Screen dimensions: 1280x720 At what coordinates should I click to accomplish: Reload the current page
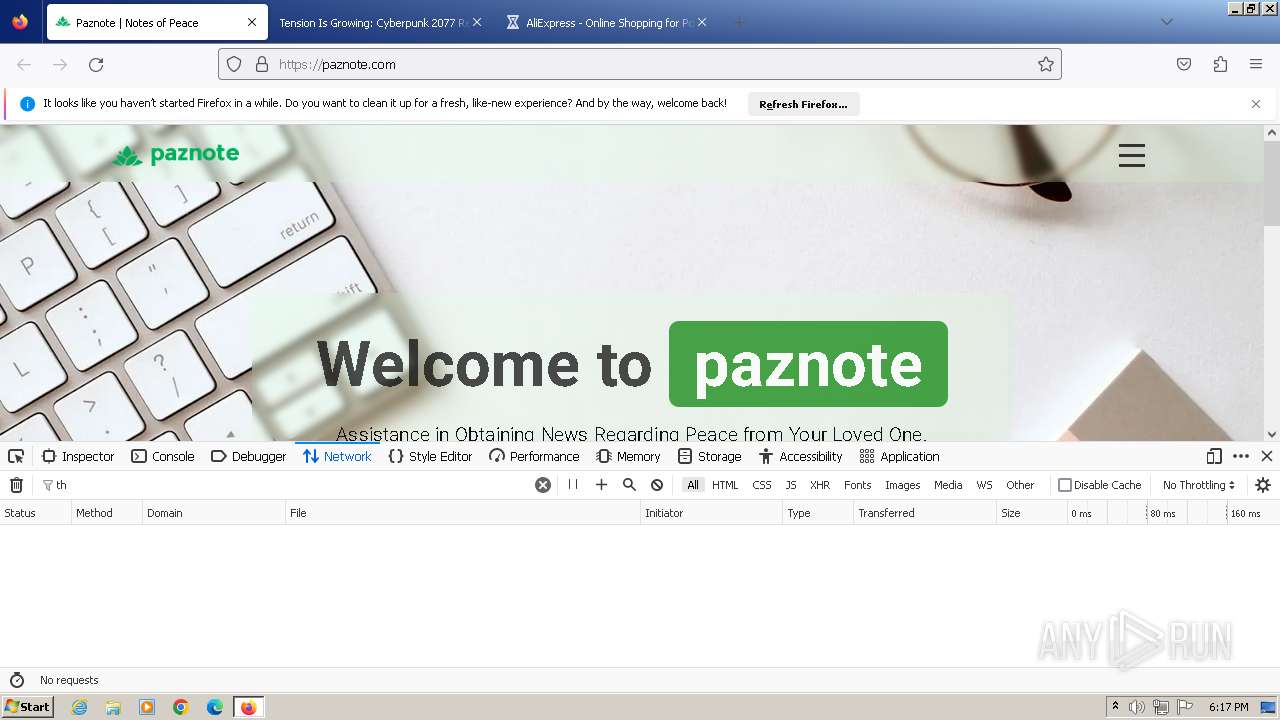coord(96,64)
